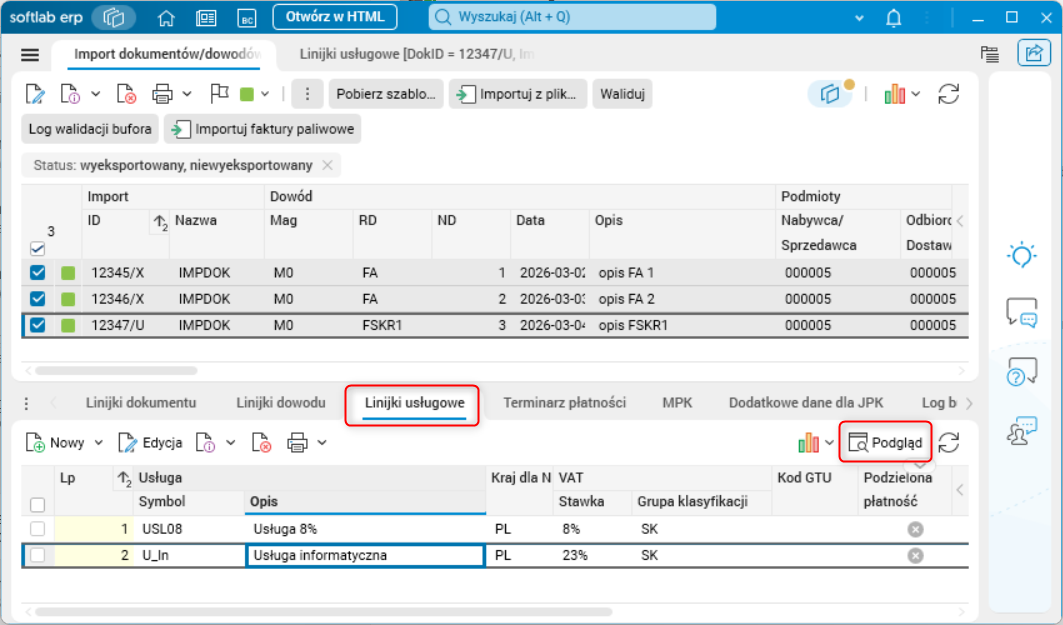Refresh the import documents list
Image resolution: width=1063 pixels, height=625 pixels.
pyautogui.click(x=948, y=94)
